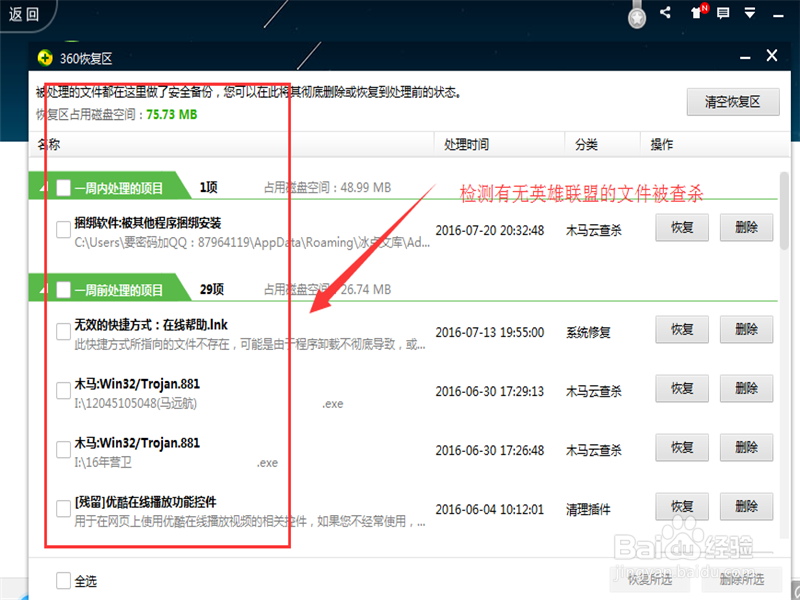Check the 一周前处理的项目 group checkbox
Image resolution: width=800 pixels, height=600 pixels.
tap(63, 290)
